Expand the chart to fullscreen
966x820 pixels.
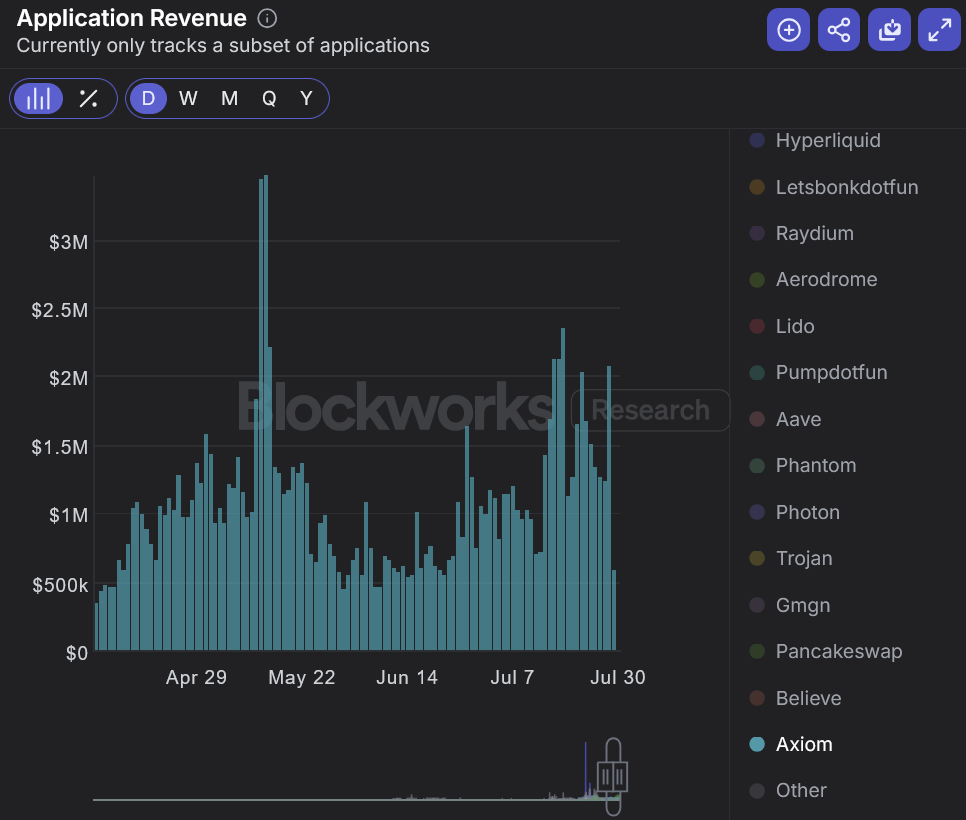pyautogui.click(x=939, y=29)
